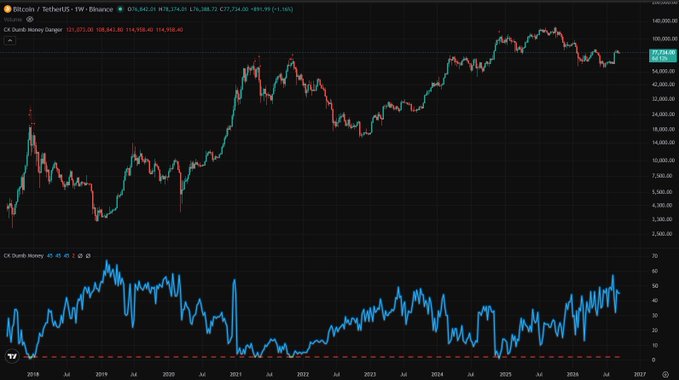Image resolution: width=679 pixels, height=380 pixels.
Task: Click 30 on the indicator pane scale
Action: coord(655,316)
